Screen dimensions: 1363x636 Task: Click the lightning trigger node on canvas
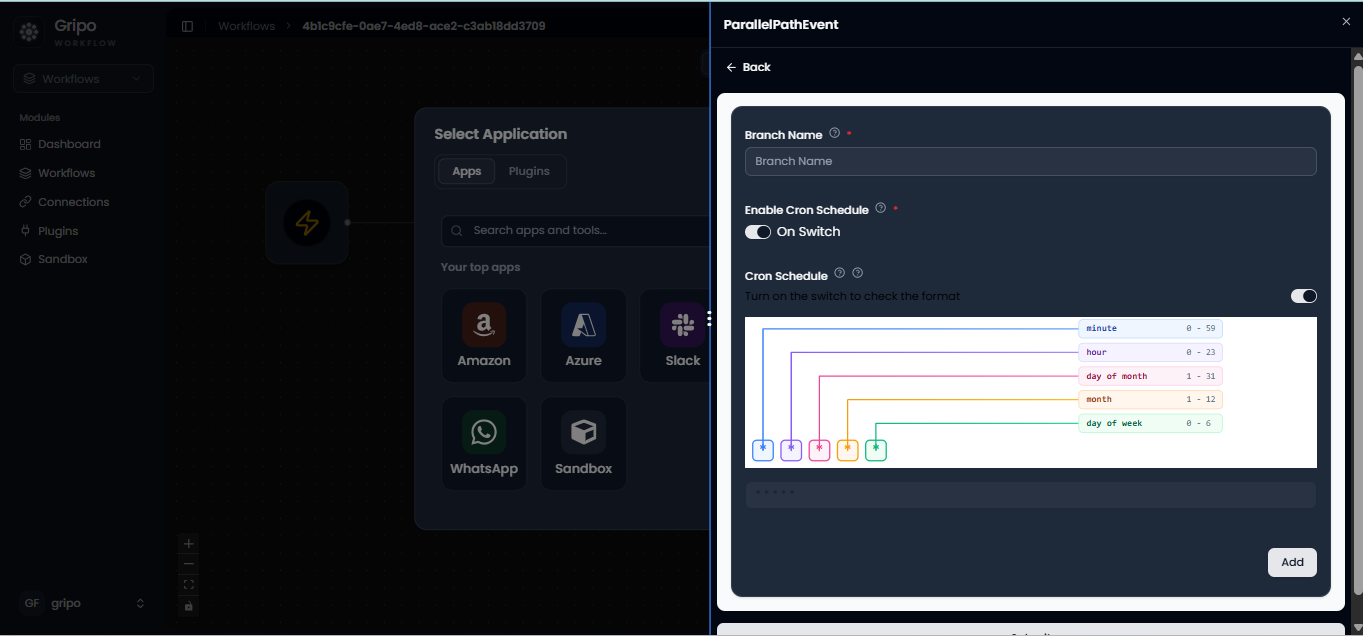click(307, 223)
